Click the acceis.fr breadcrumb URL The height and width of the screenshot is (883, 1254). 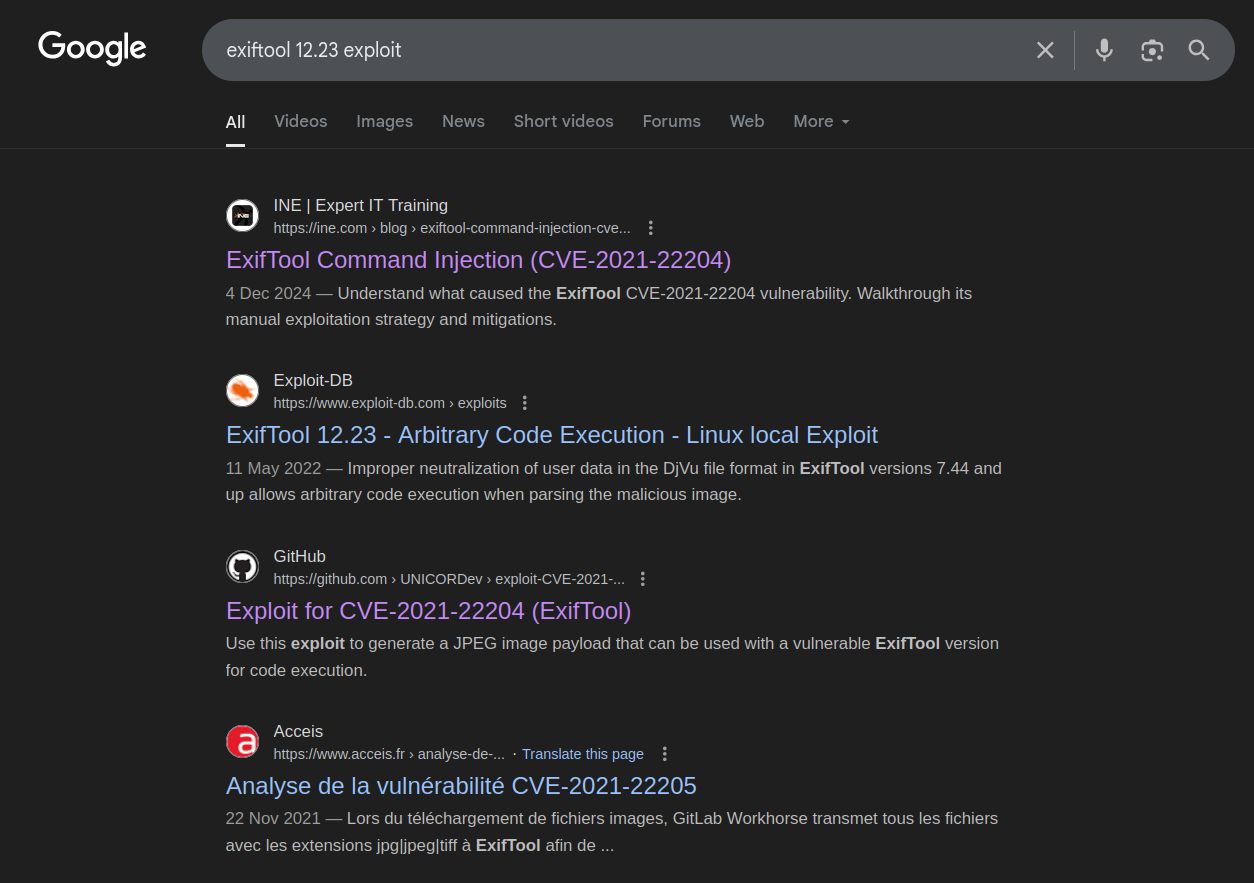pyautogui.click(x=389, y=754)
